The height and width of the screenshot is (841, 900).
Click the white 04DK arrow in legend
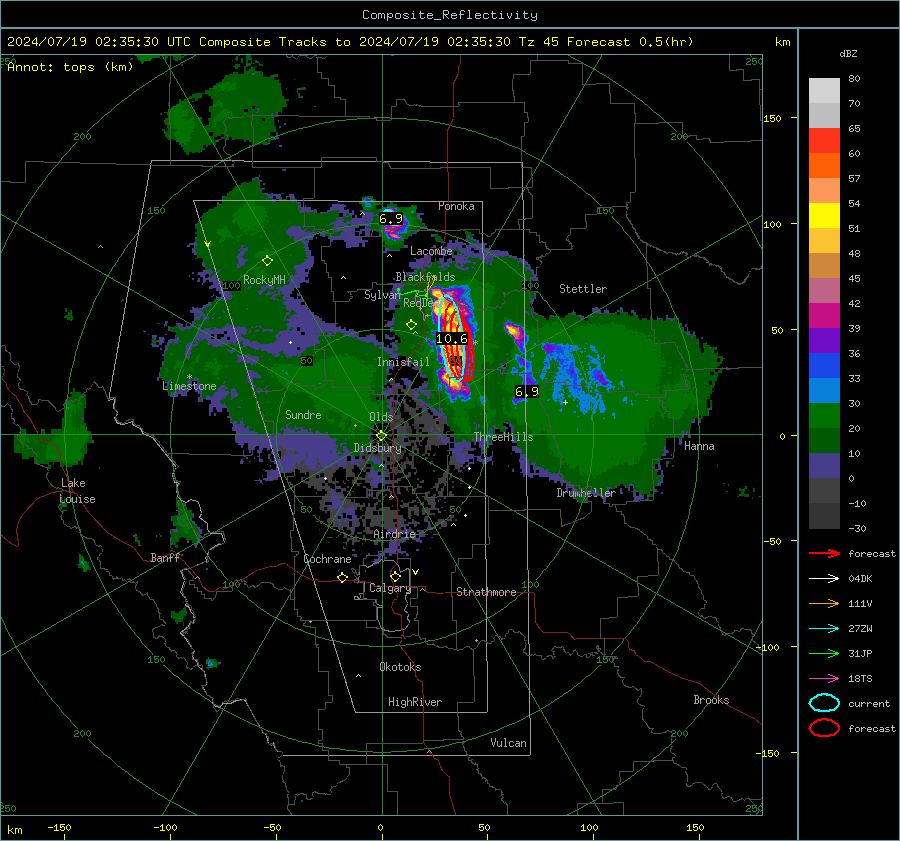[824, 578]
